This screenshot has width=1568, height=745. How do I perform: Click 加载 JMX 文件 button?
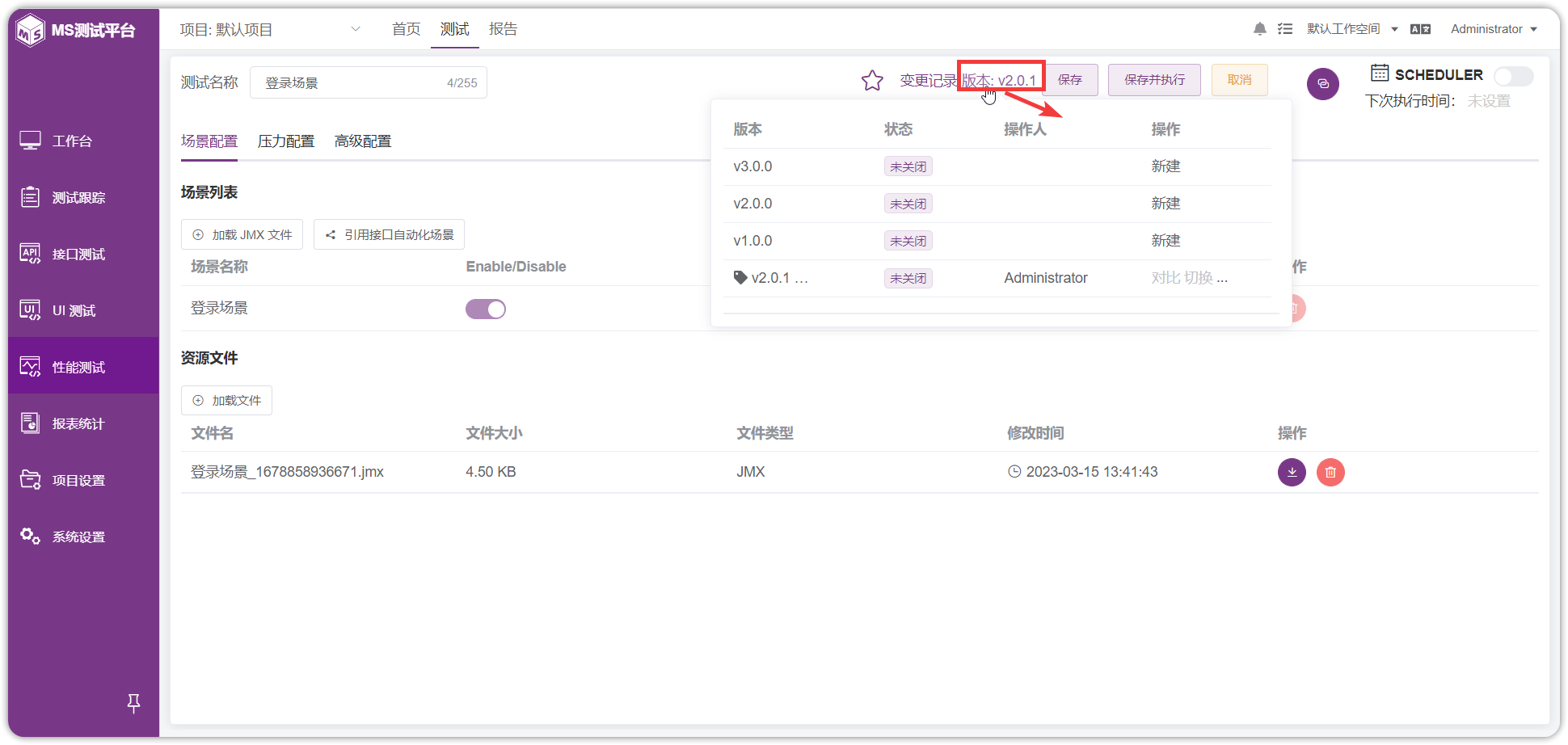pyautogui.click(x=242, y=234)
